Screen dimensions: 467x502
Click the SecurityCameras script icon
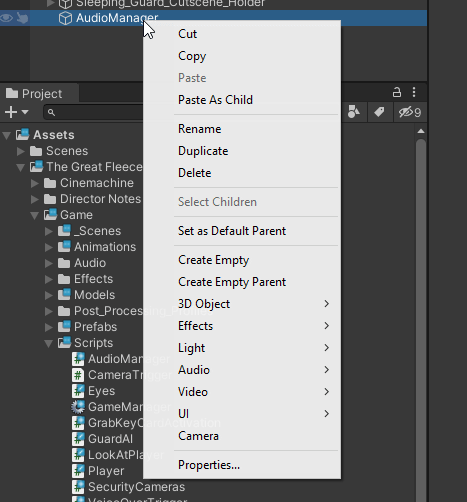(x=78, y=487)
